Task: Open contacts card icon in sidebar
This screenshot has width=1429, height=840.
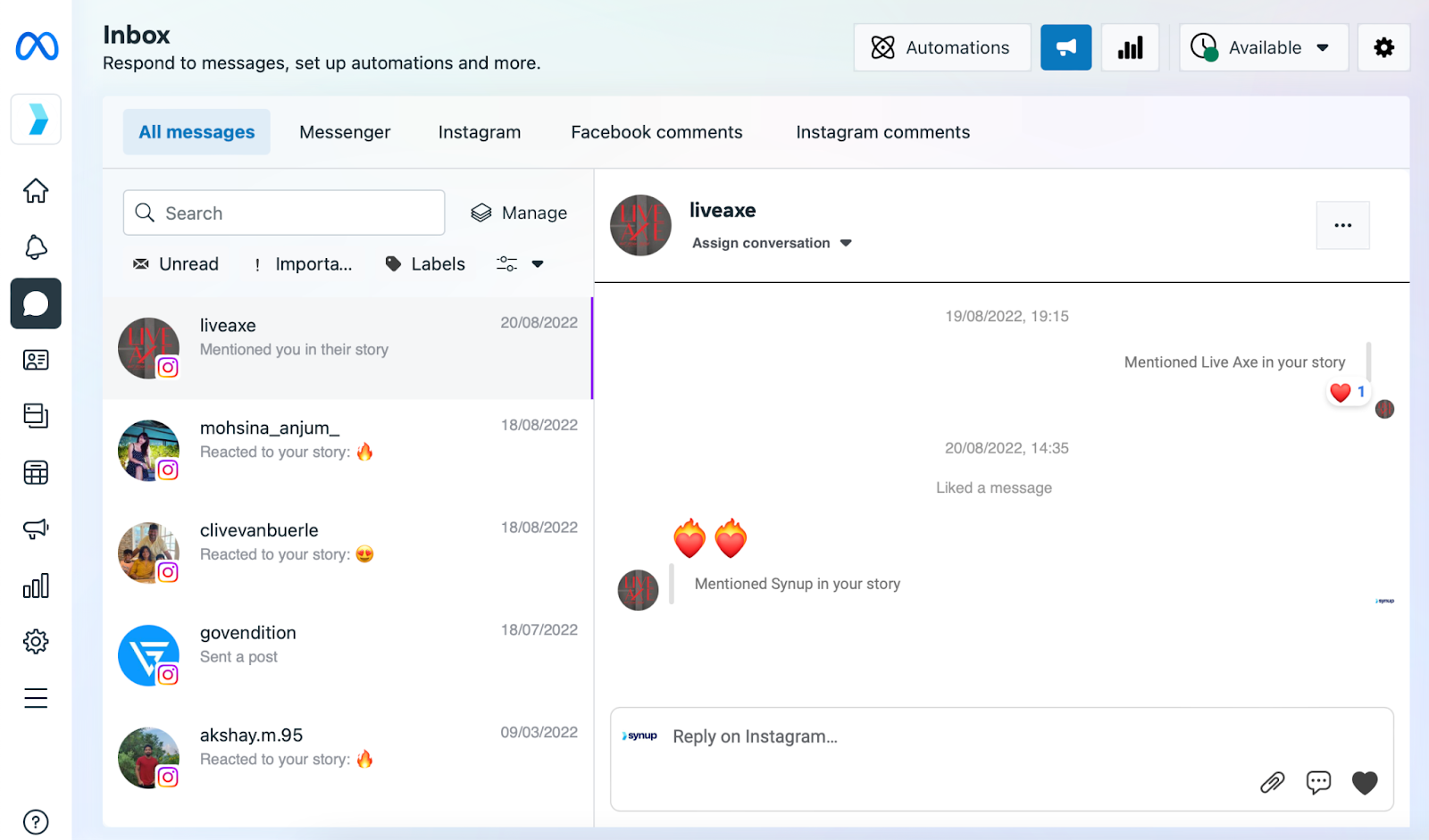Action: tap(36, 360)
